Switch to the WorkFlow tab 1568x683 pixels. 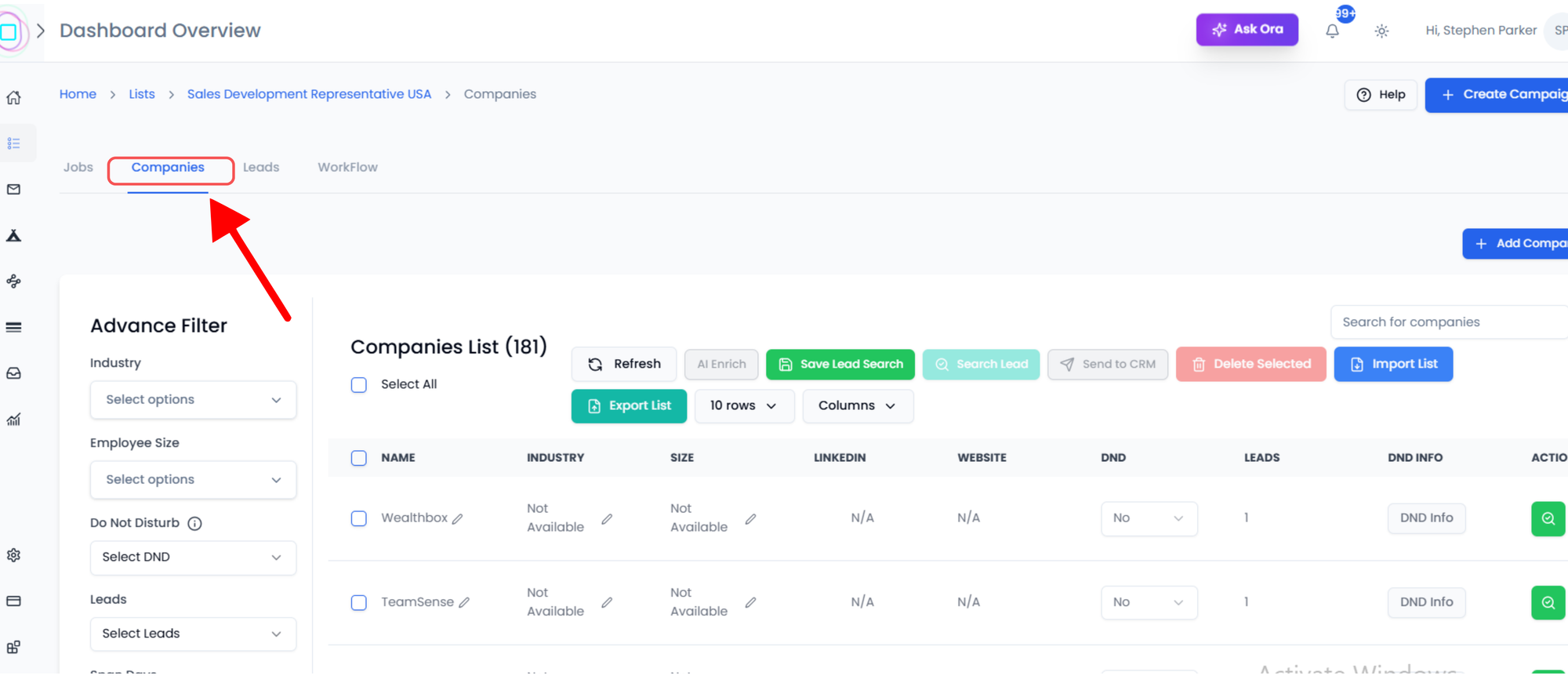click(x=347, y=167)
